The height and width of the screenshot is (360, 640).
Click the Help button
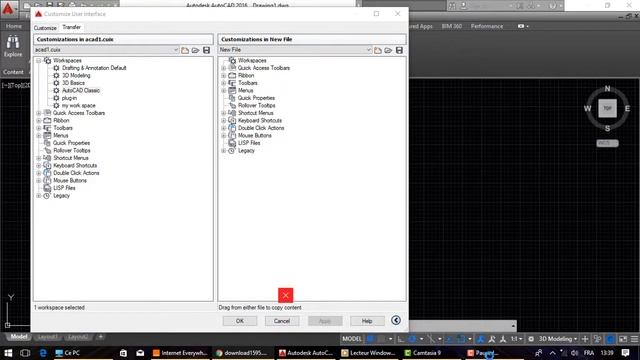[x=367, y=321]
